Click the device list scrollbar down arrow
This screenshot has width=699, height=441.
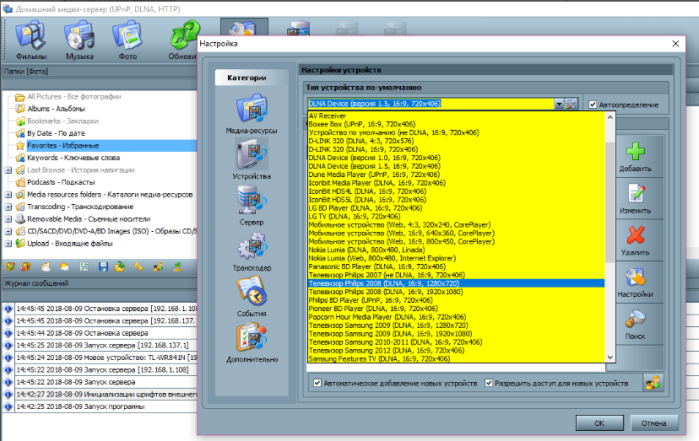click(610, 358)
